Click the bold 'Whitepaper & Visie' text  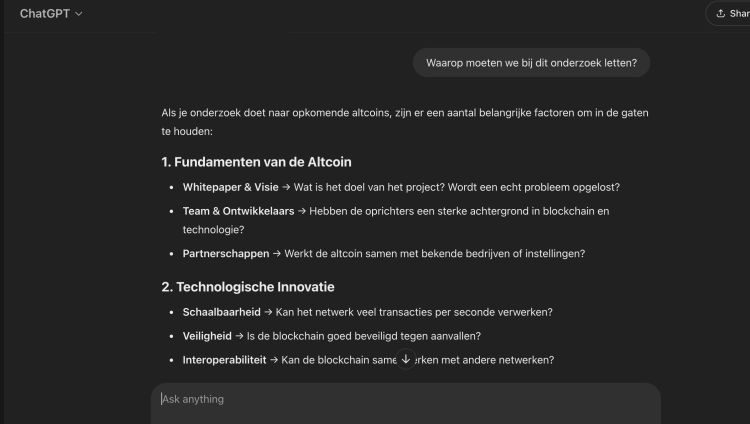[x=229, y=187]
